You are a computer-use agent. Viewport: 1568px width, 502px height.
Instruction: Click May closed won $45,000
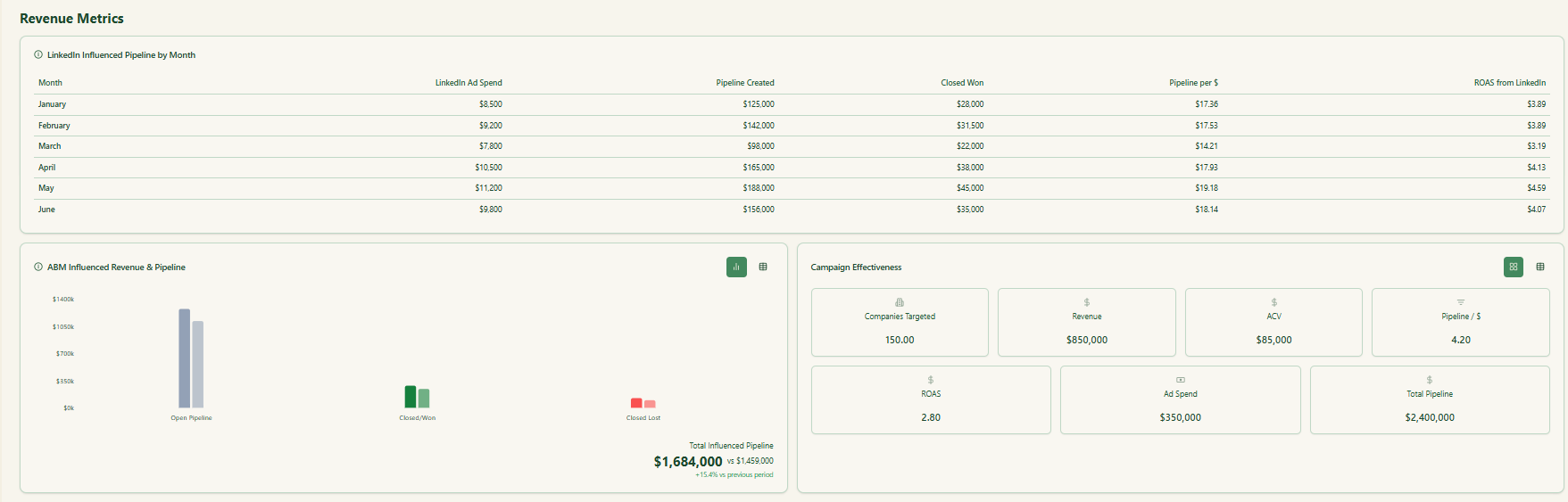point(970,188)
